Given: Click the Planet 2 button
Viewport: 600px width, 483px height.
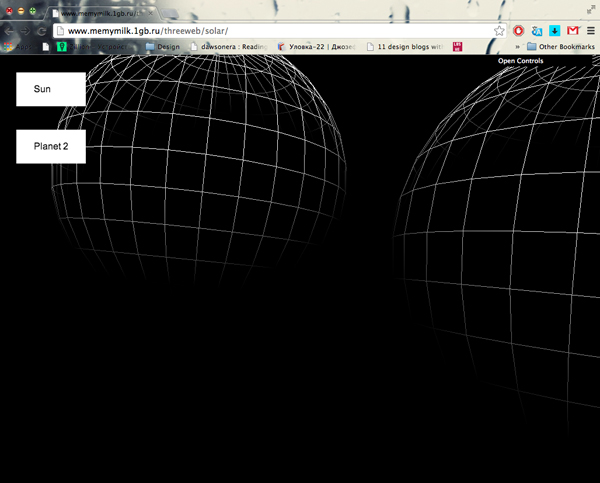Looking at the screenshot, I should point(50,146).
